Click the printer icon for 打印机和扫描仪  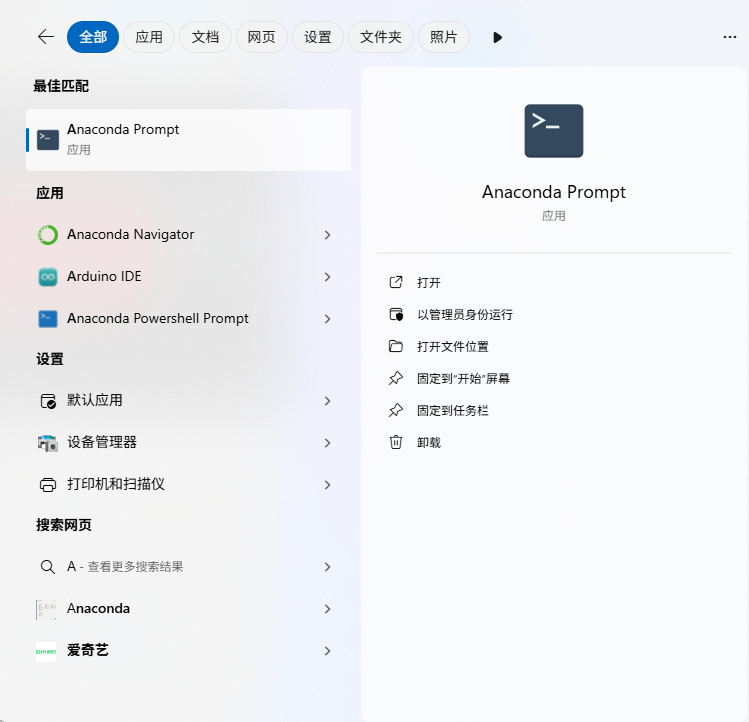(x=48, y=485)
